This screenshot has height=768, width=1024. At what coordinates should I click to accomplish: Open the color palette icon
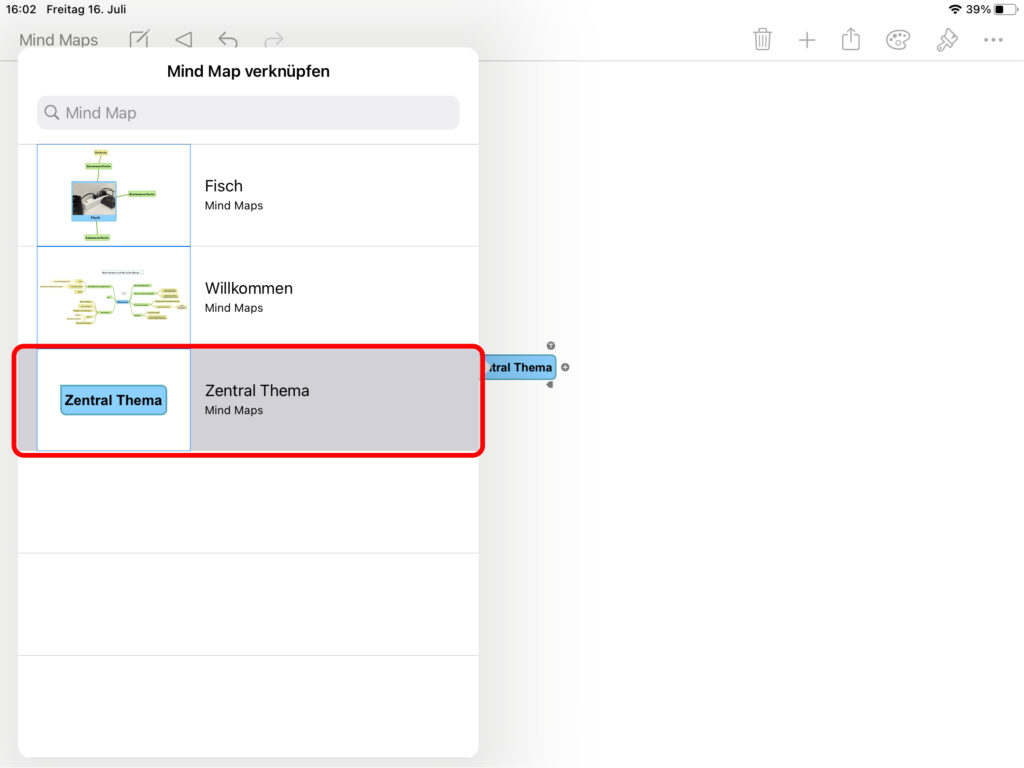(898, 40)
